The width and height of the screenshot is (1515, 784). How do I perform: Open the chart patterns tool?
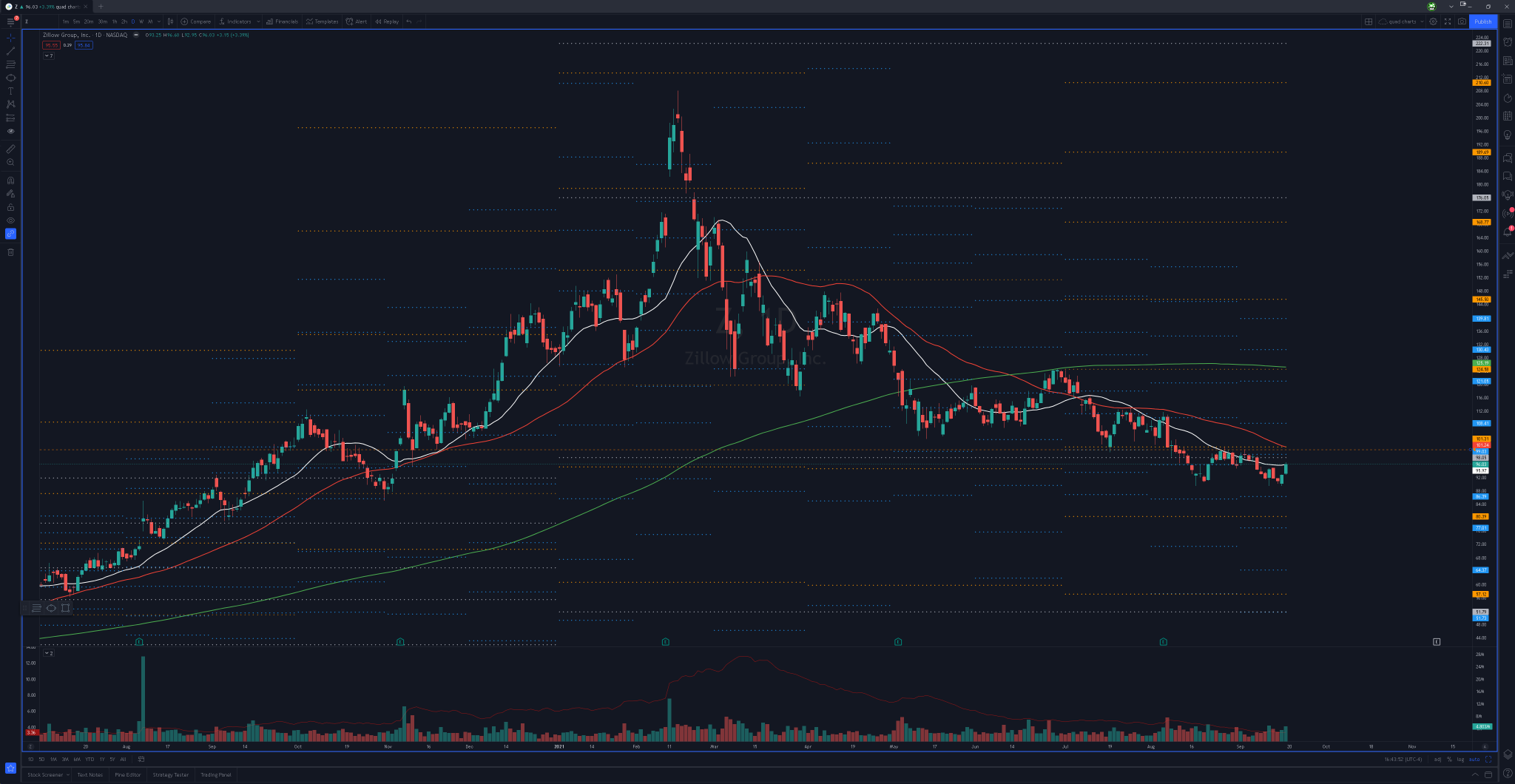[x=10, y=104]
